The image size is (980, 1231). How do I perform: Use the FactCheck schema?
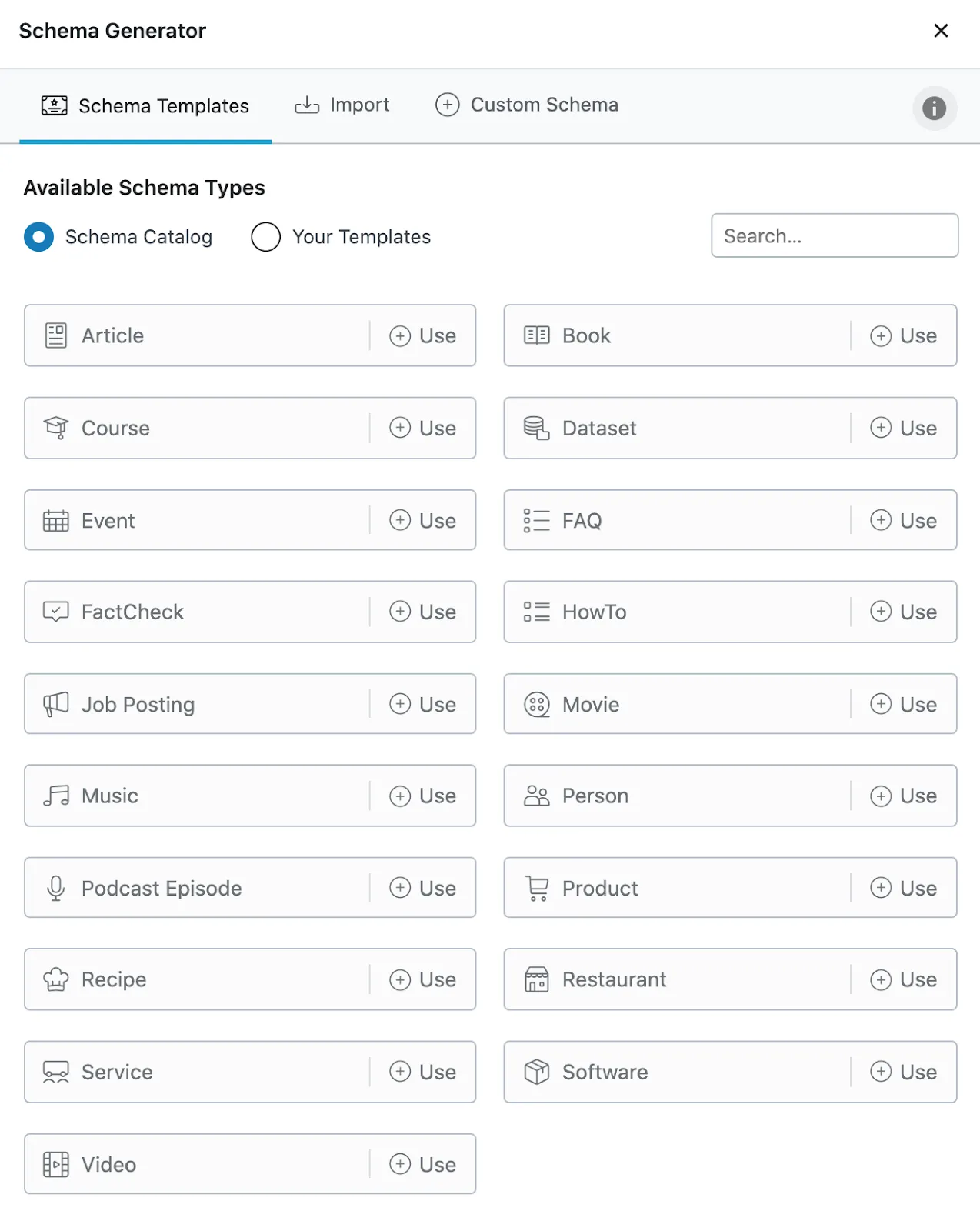point(422,612)
